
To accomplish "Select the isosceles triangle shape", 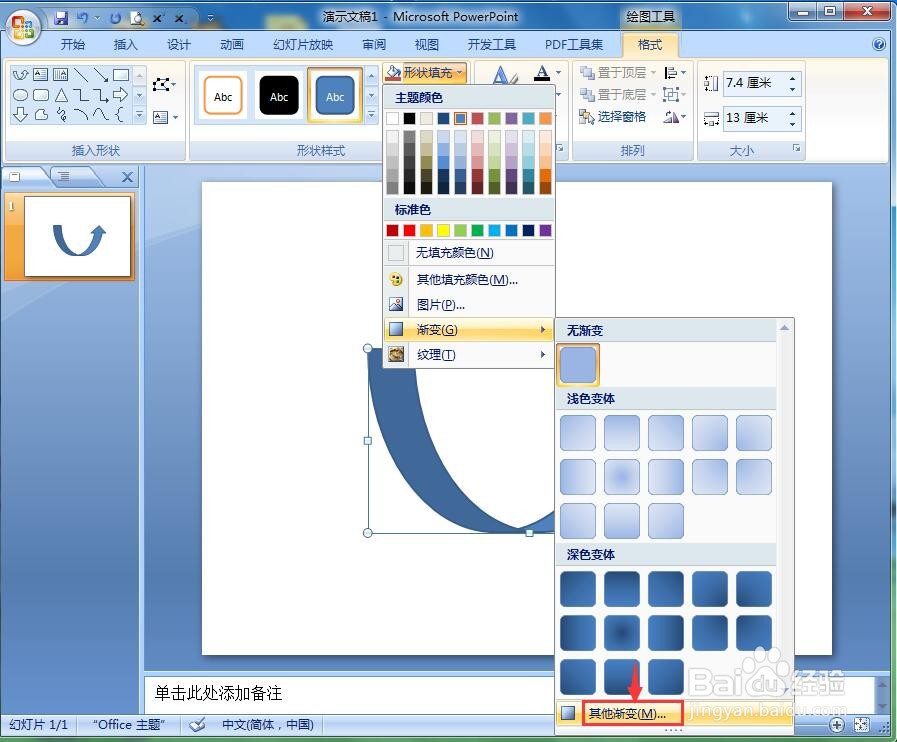I will coord(61,95).
